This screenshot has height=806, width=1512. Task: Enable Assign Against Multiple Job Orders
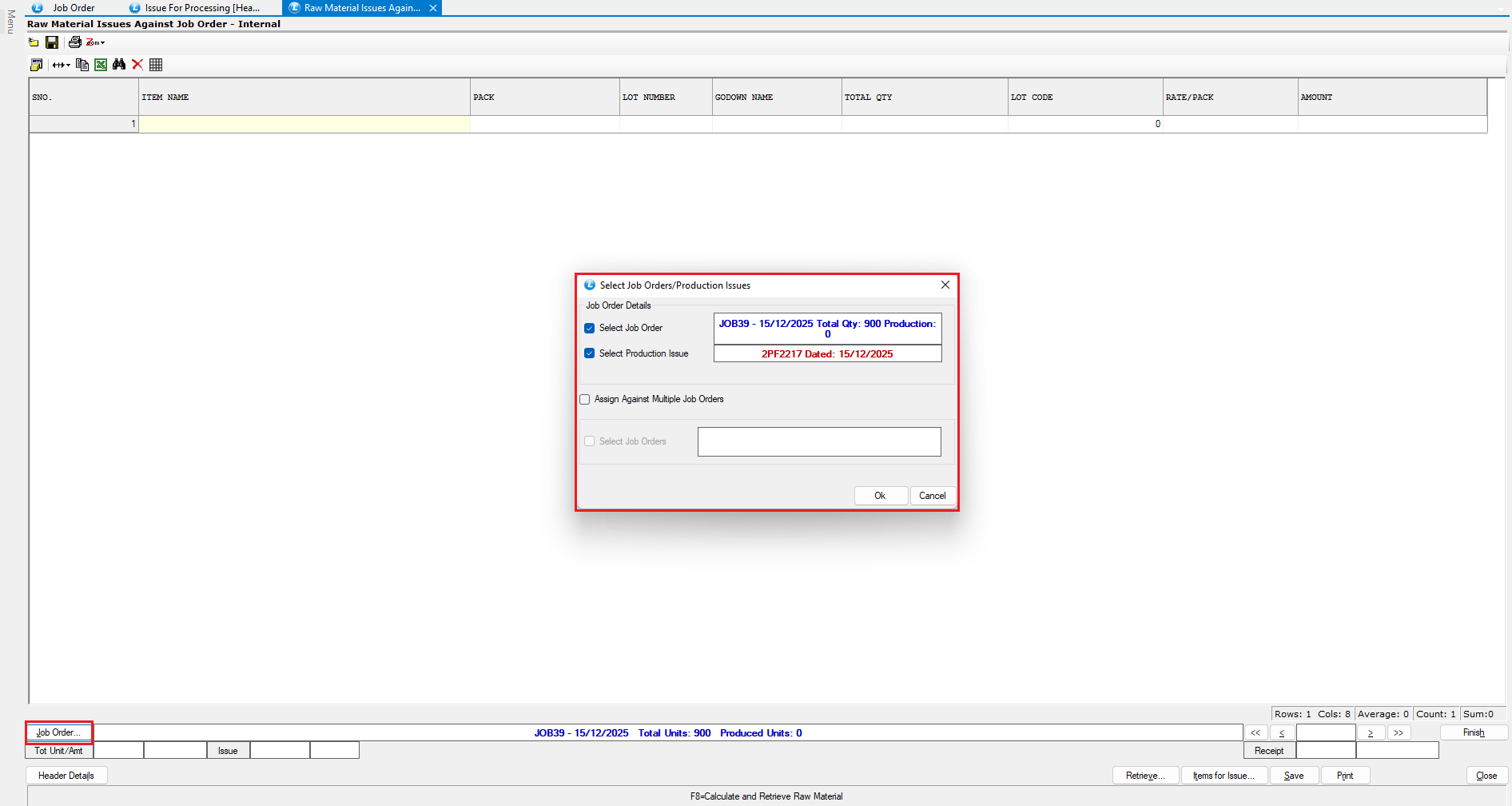pyautogui.click(x=585, y=399)
